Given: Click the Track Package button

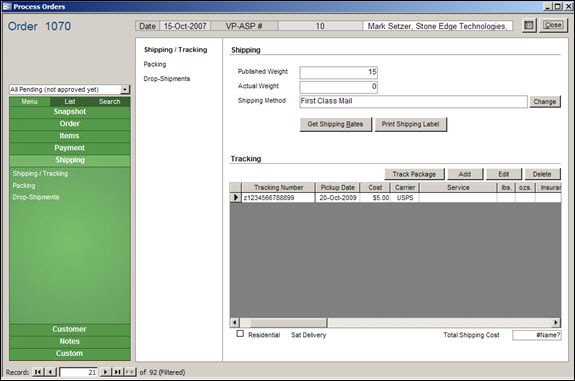Looking at the screenshot, I should (414, 174).
